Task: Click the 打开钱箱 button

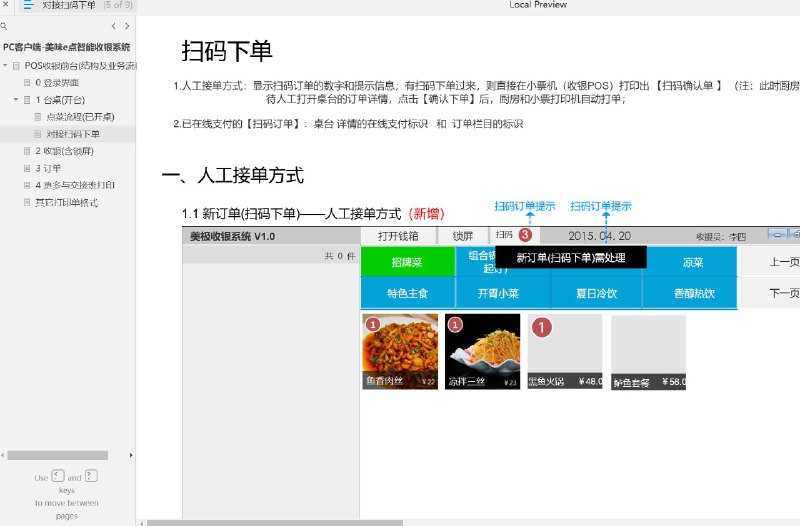Action: (398, 236)
